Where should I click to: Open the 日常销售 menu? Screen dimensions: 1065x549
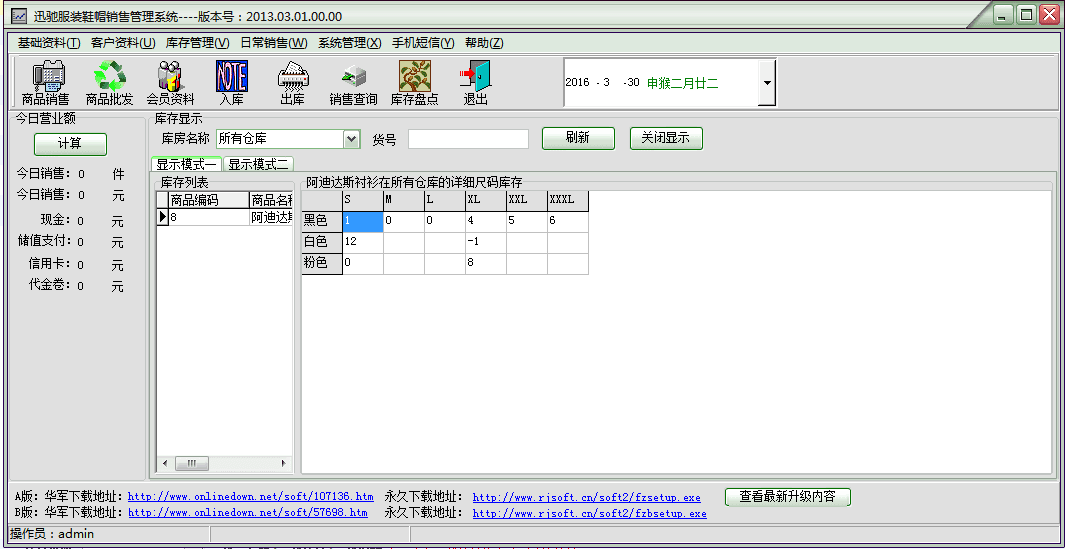[273, 43]
